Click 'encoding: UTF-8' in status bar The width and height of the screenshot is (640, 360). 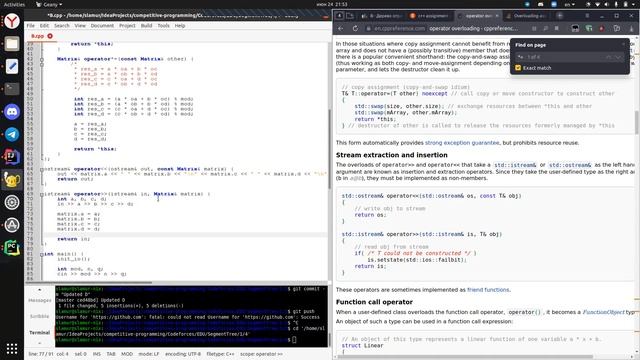pyautogui.click(x=183, y=354)
